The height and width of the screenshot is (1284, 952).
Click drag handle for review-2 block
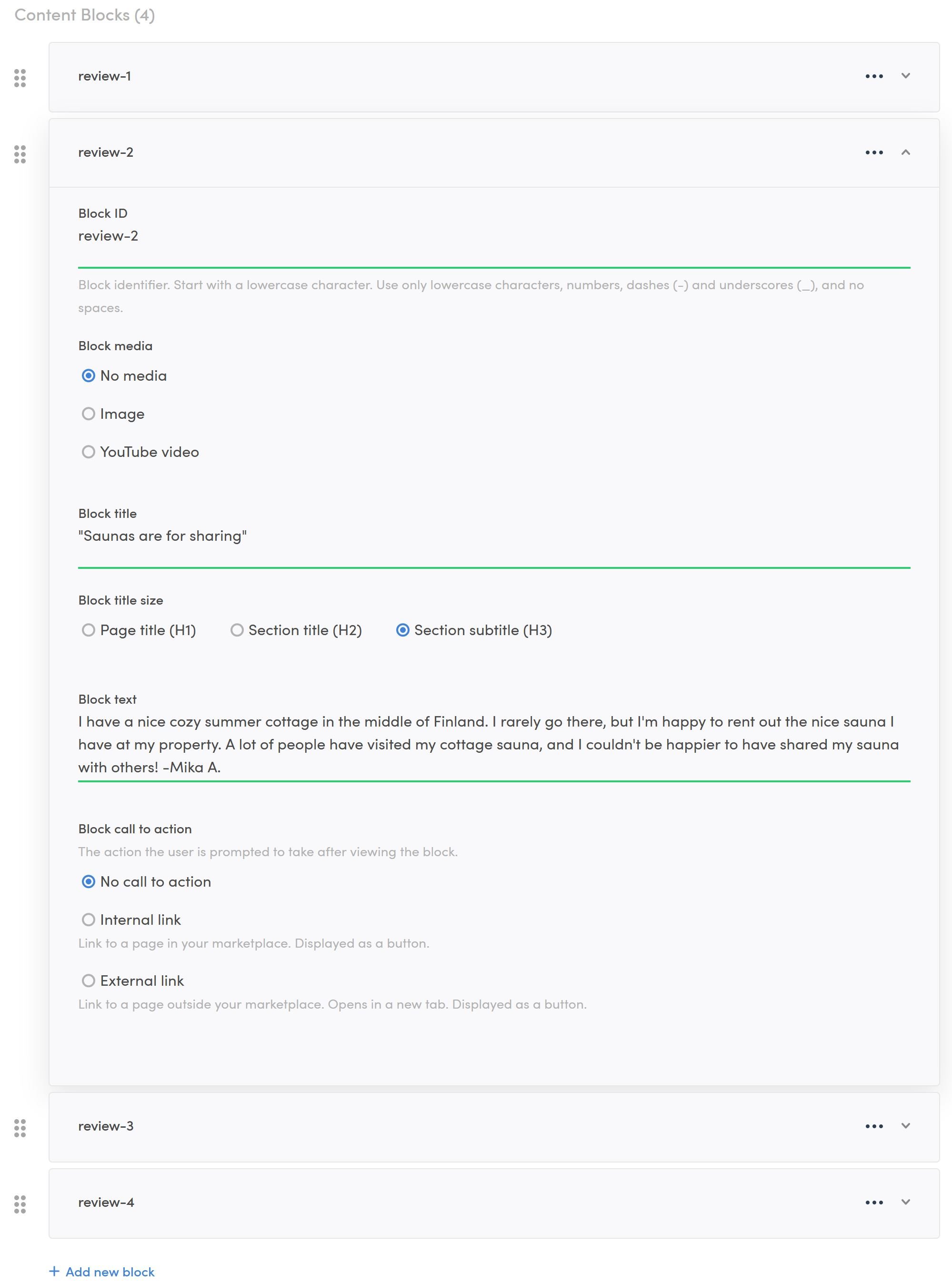20,154
